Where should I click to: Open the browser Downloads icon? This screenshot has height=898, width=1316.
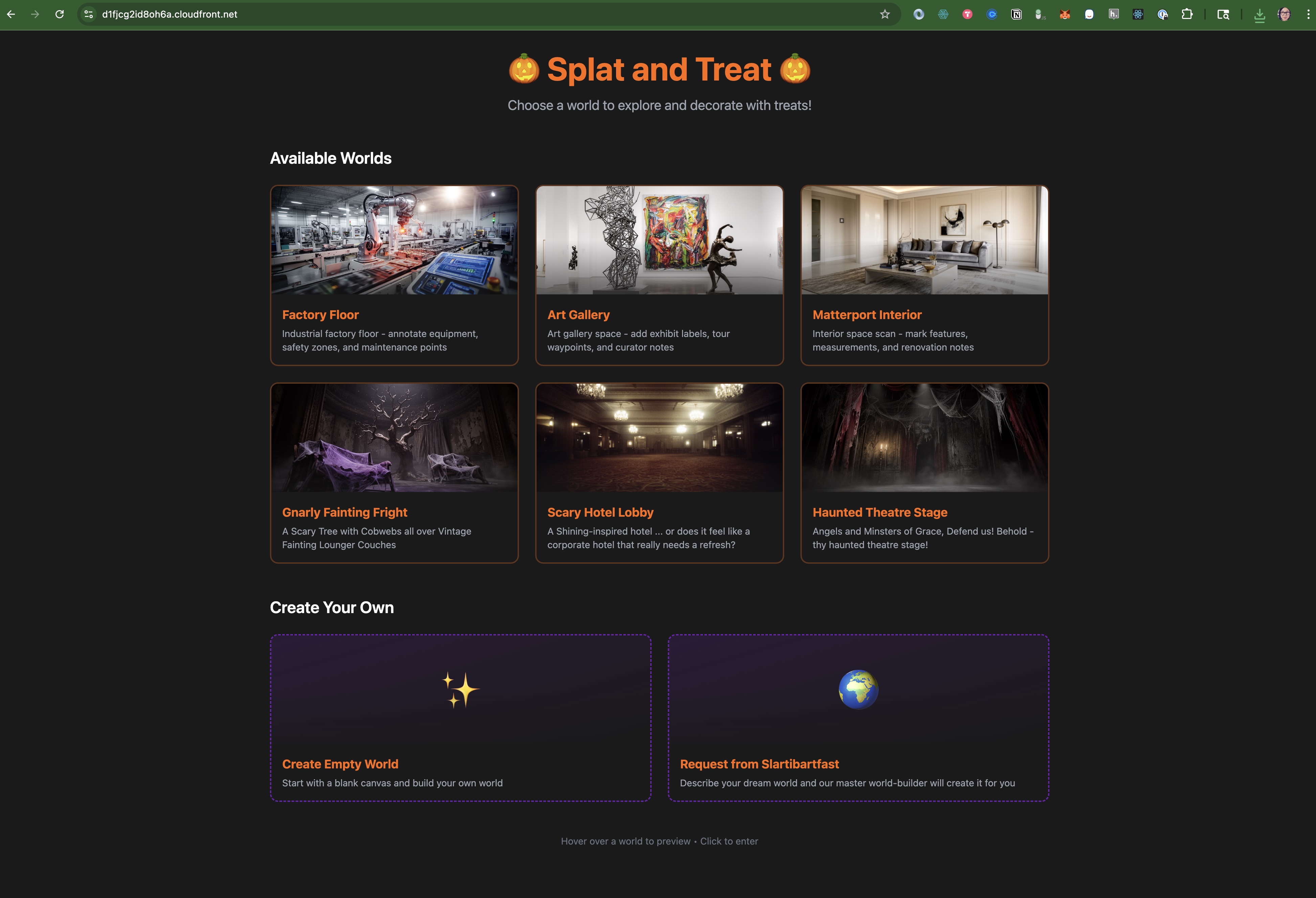coord(1260,15)
